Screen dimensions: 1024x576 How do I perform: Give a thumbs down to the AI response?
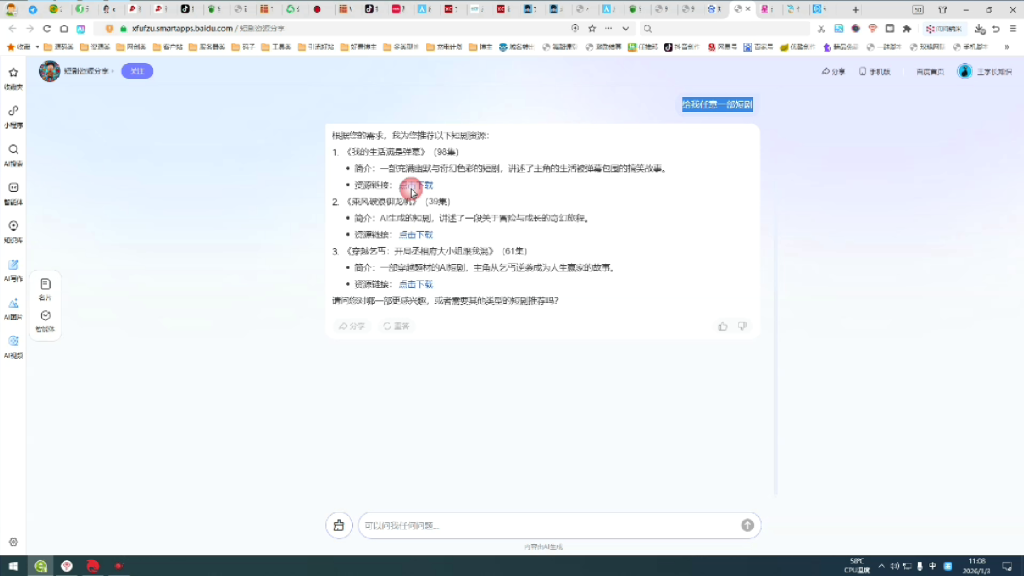(742, 326)
